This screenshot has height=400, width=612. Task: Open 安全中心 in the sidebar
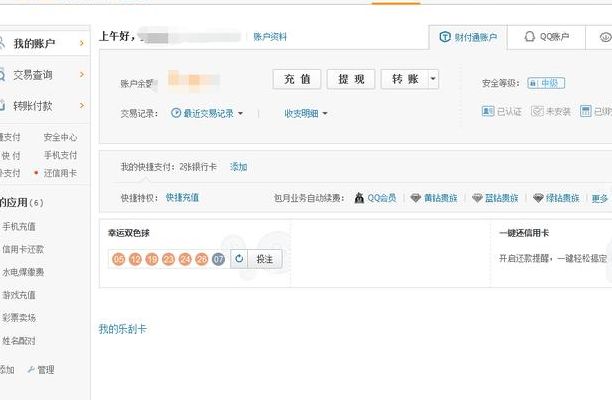pos(60,137)
